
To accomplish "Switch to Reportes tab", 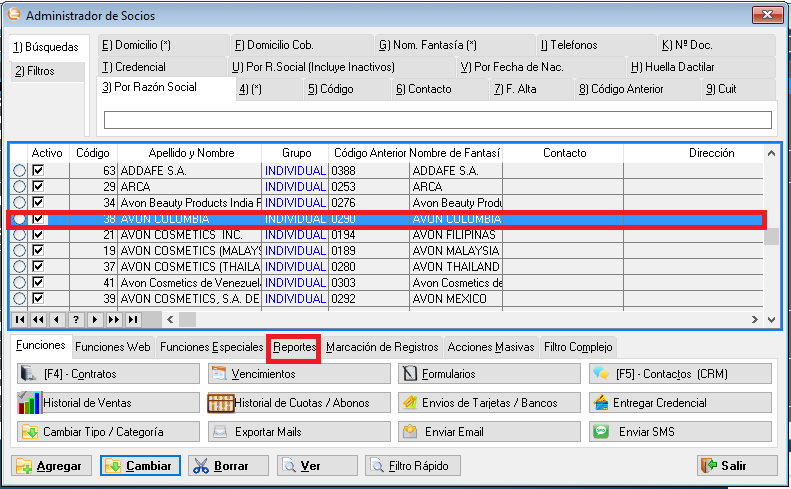I will [295, 348].
